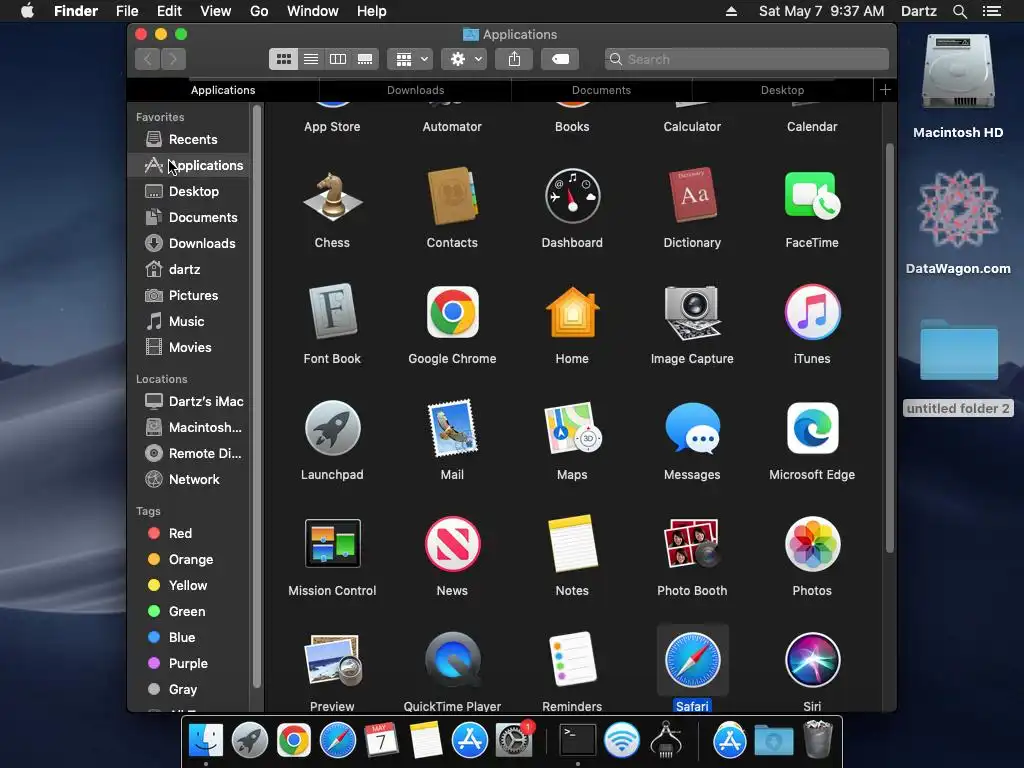The height and width of the screenshot is (768, 1024).
Task: Open Notification Center in menu bar
Action: (992, 11)
